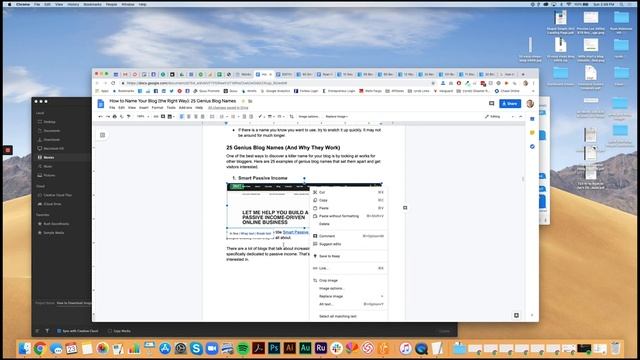640x360 pixels.
Task: Open the Keep side panel icon
Action: coord(532,133)
